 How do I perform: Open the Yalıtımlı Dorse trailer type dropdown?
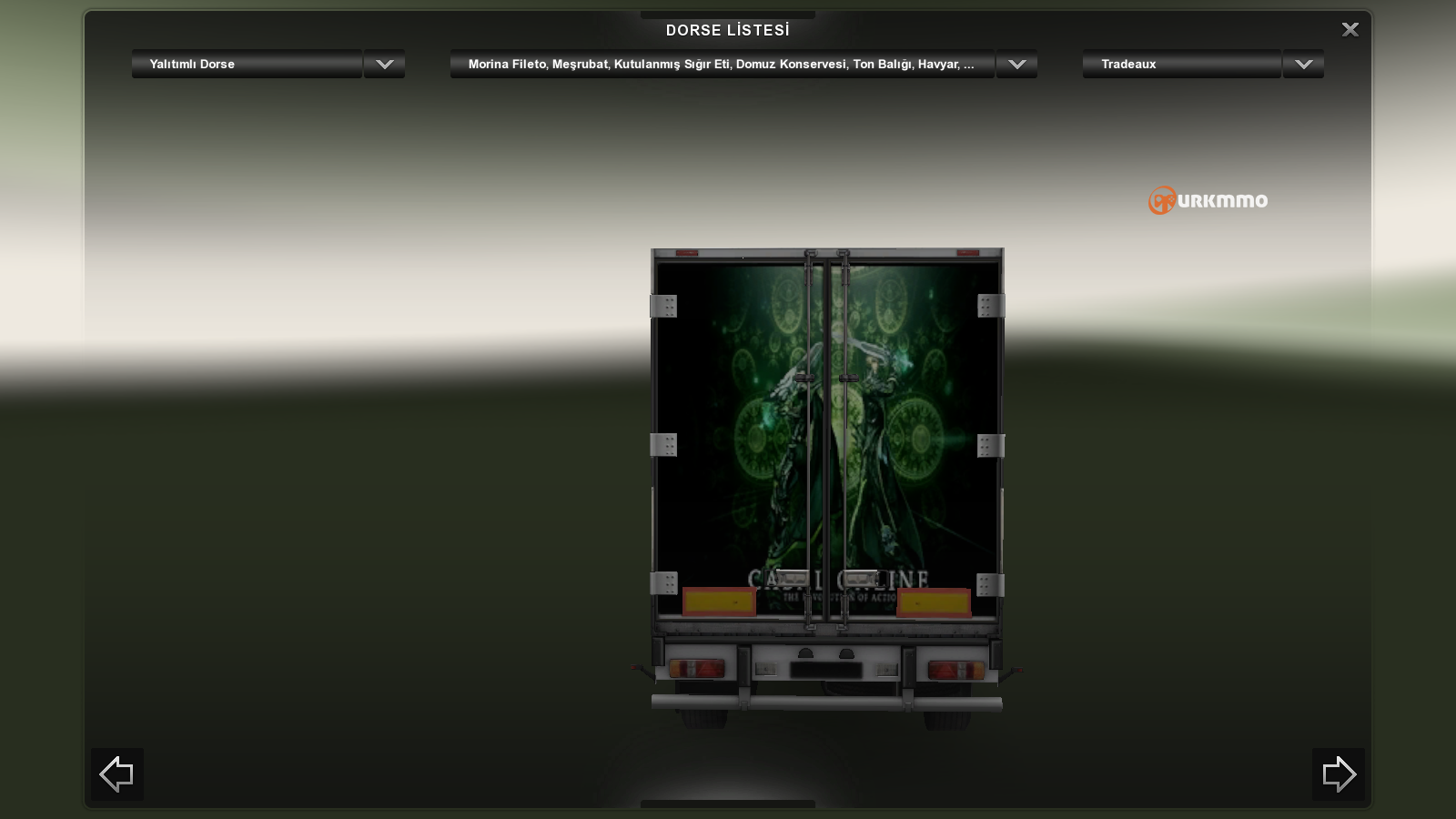(247, 64)
